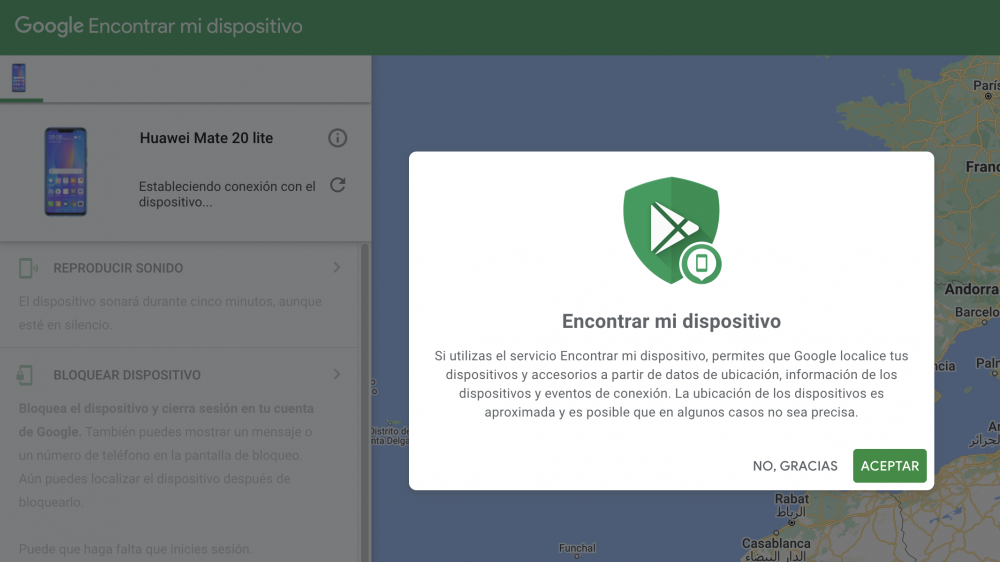Screen dimensions: 1000x562
Task: Click the Funchal label on the map
Action: pos(577,548)
